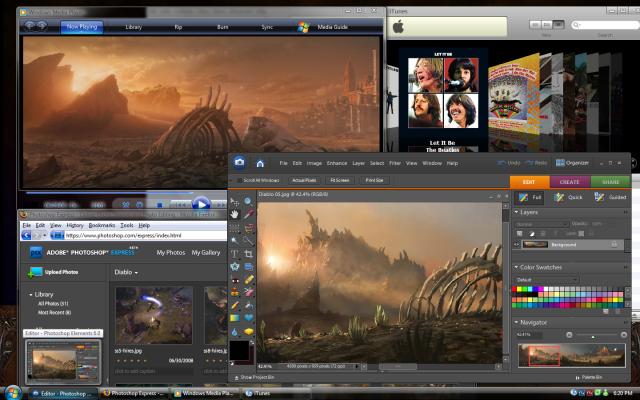Switch to Guided edit mode
Screen dimensions: 640x400
(610, 197)
